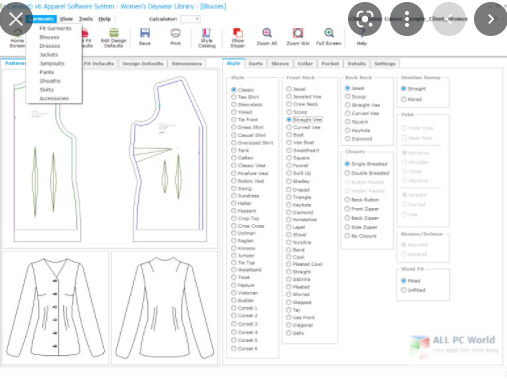Open the View menu
The width and height of the screenshot is (507, 379).
tap(66, 19)
